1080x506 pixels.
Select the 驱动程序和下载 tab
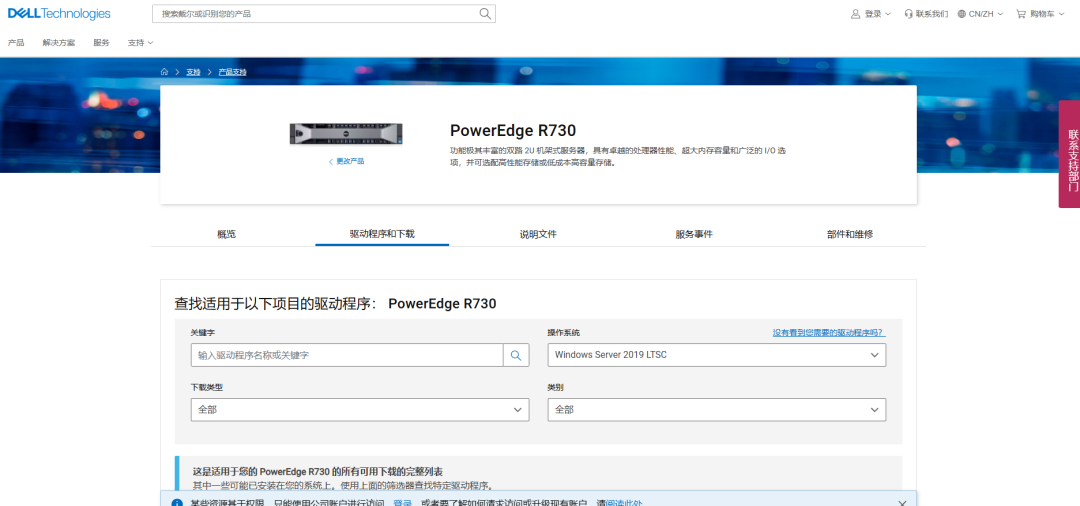click(x=382, y=234)
